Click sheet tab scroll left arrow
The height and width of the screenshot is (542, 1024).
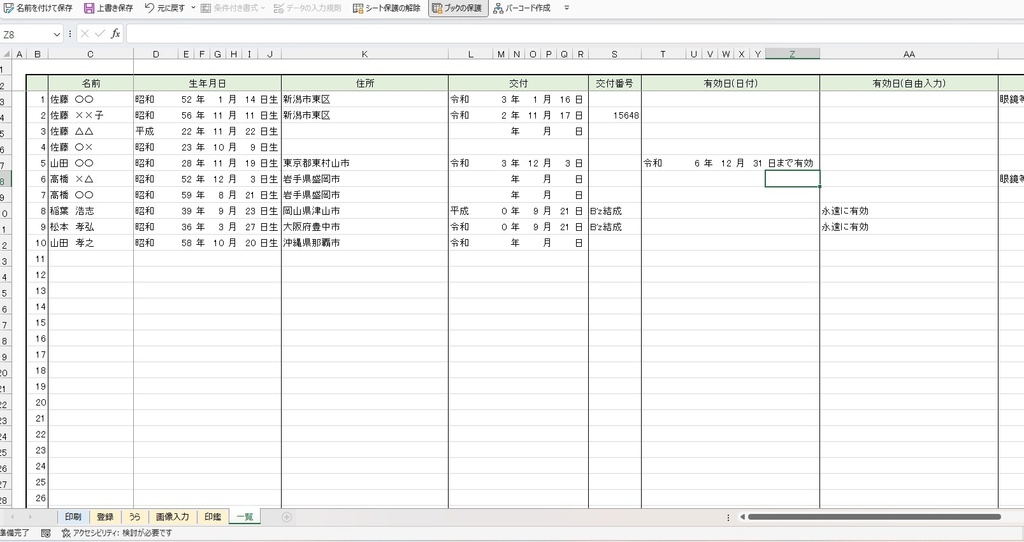pyautogui.click(x=12, y=517)
